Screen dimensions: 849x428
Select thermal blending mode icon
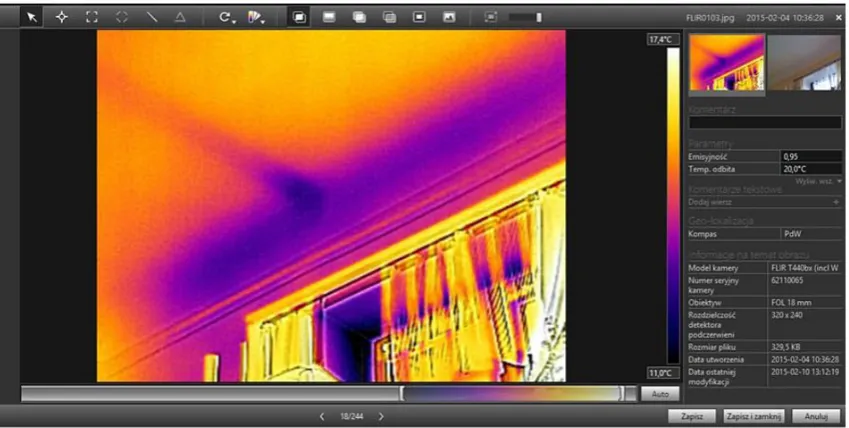pyautogui.click(x=389, y=17)
